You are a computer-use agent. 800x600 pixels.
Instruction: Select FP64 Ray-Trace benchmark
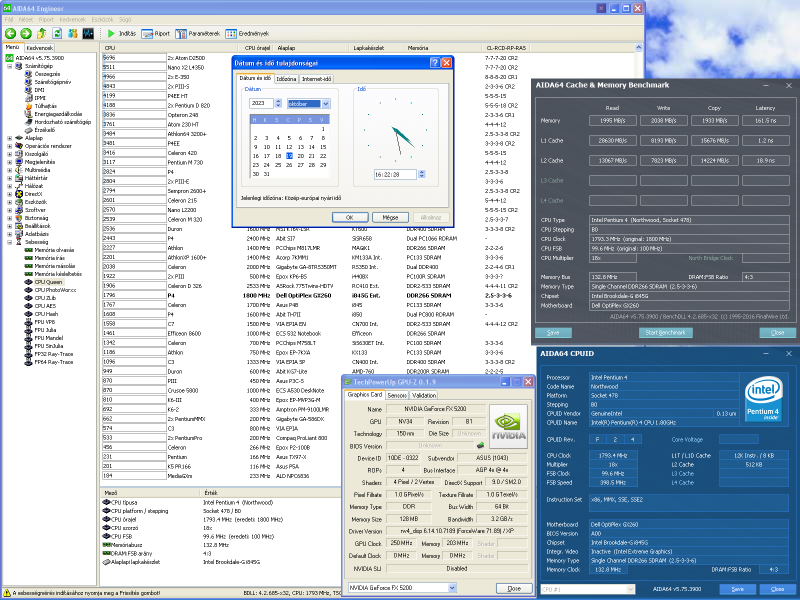click(x=54, y=362)
